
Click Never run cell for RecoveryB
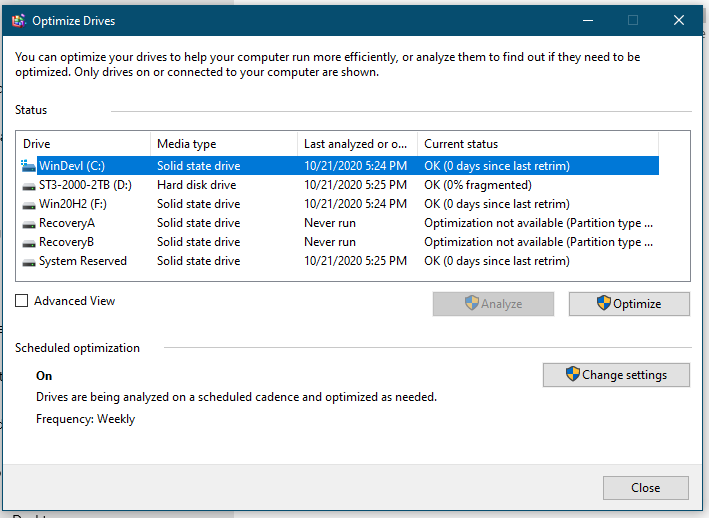(330, 242)
